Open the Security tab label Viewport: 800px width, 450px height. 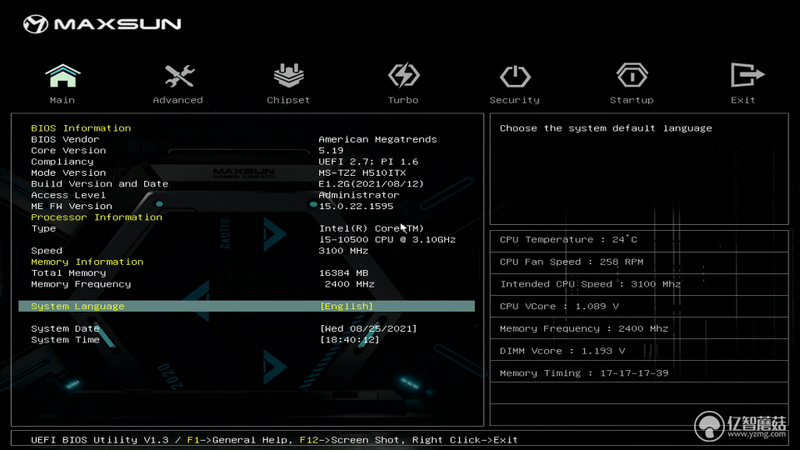coord(515,100)
